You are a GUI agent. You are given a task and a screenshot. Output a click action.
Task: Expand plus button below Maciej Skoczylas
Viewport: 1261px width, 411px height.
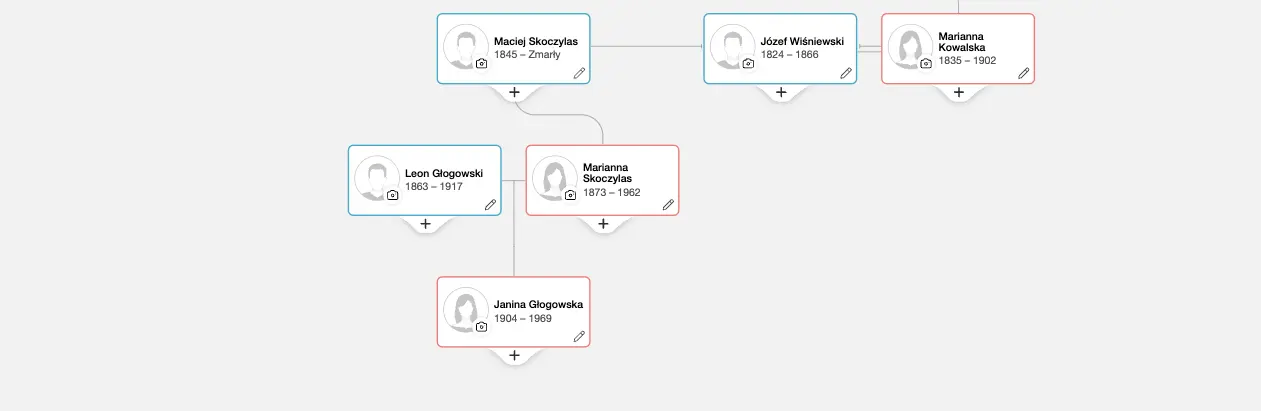(514, 92)
